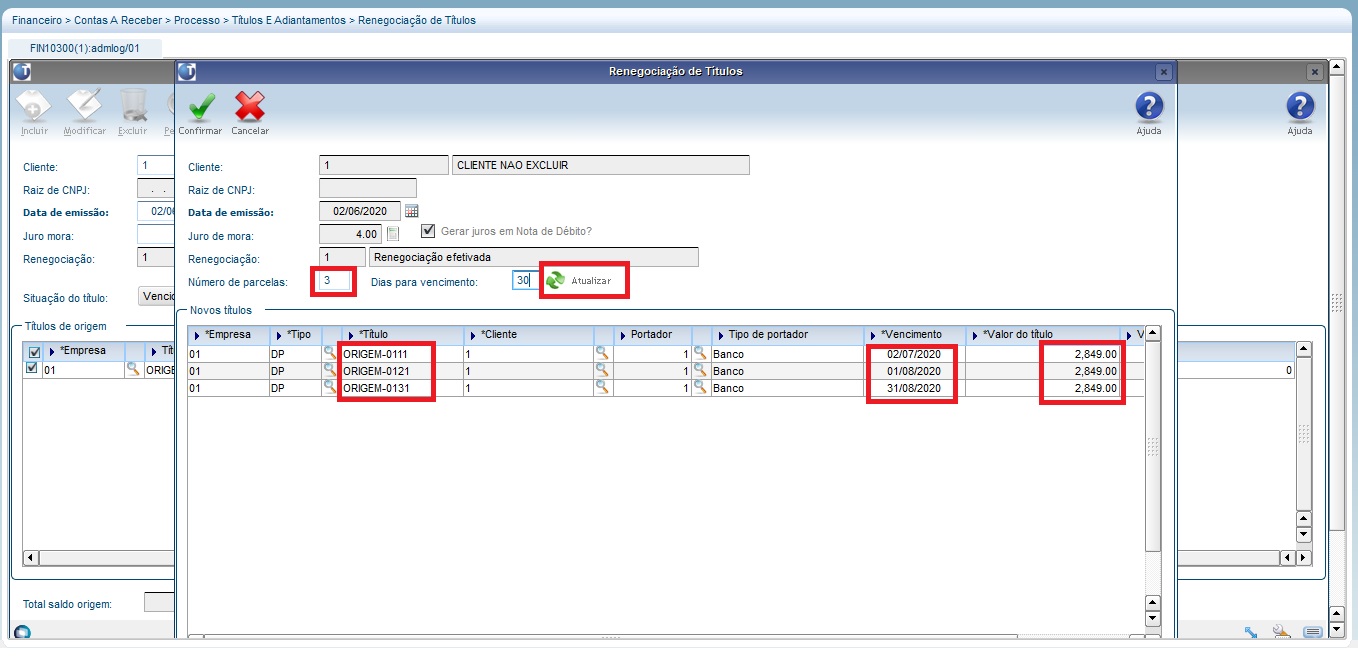Click the Raiz de CNPJ field in the dialog
Image resolution: width=1358 pixels, height=657 pixels.
coord(368,188)
